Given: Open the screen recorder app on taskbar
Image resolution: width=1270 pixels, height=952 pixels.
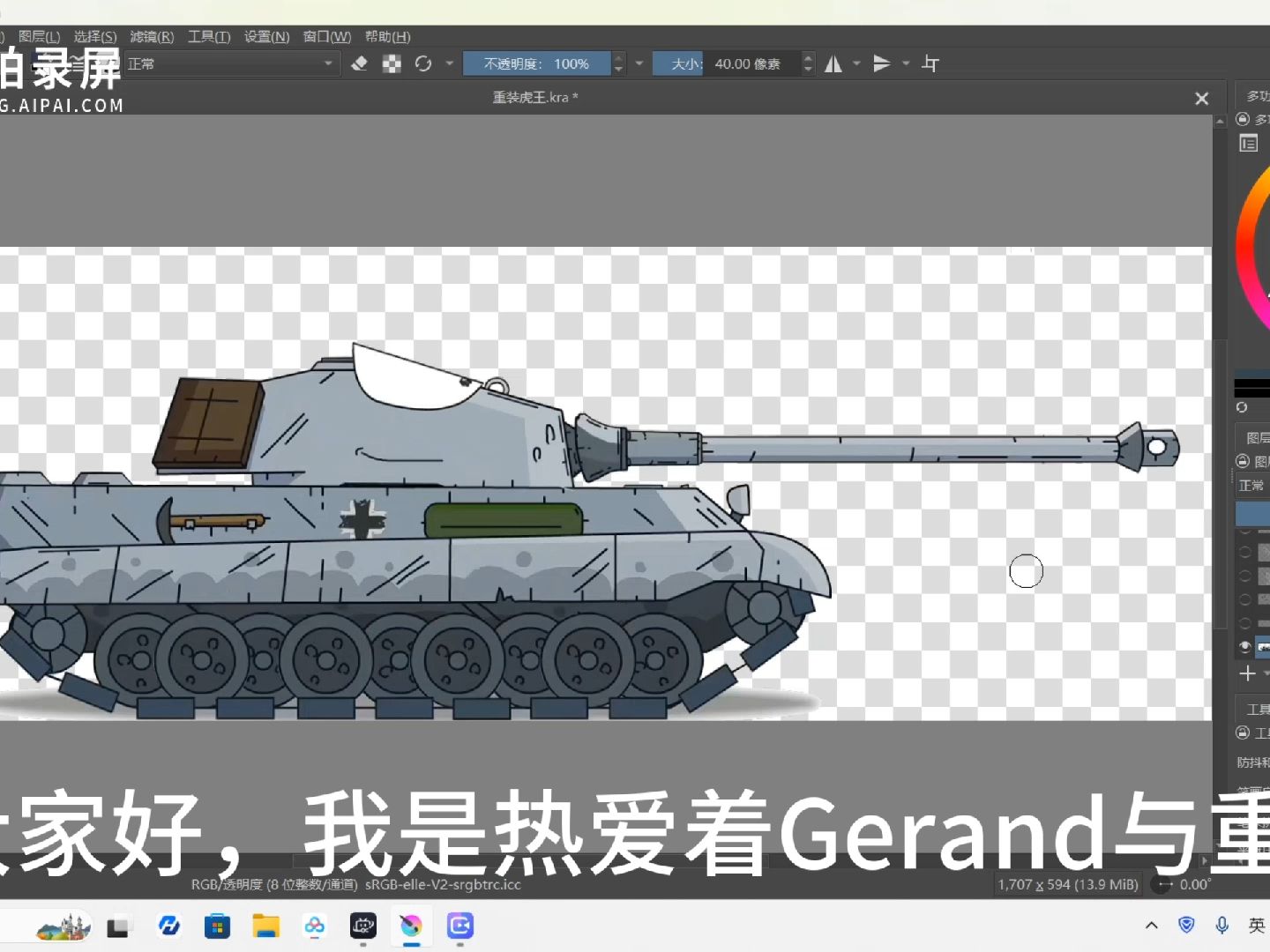Looking at the screenshot, I should tap(460, 926).
